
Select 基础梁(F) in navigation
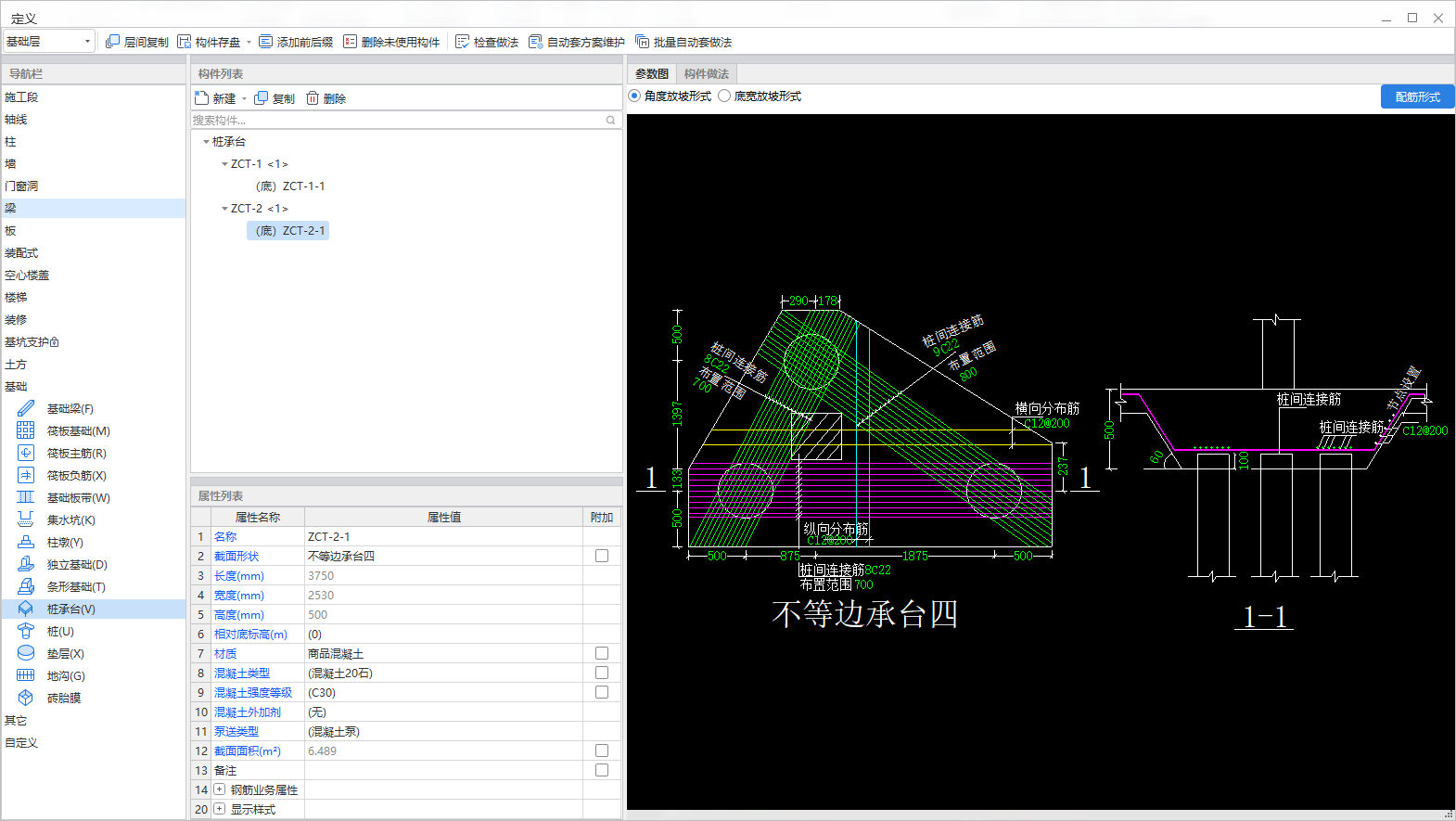point(70,408)
